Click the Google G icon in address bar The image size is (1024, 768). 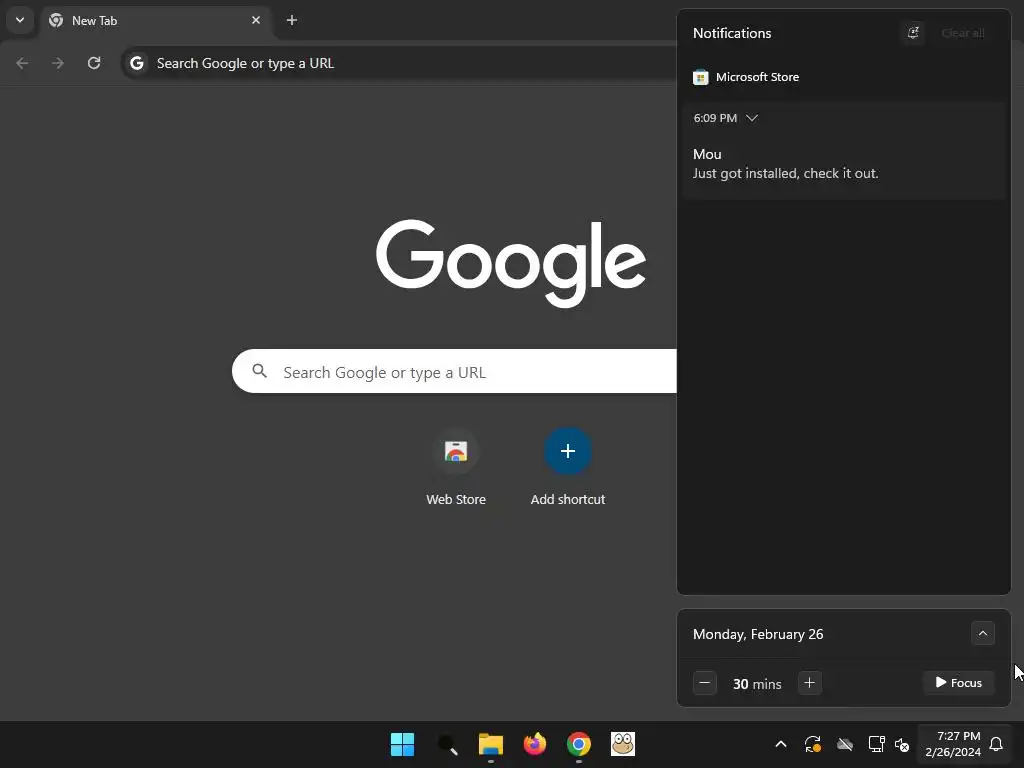[x=136, y=63]
